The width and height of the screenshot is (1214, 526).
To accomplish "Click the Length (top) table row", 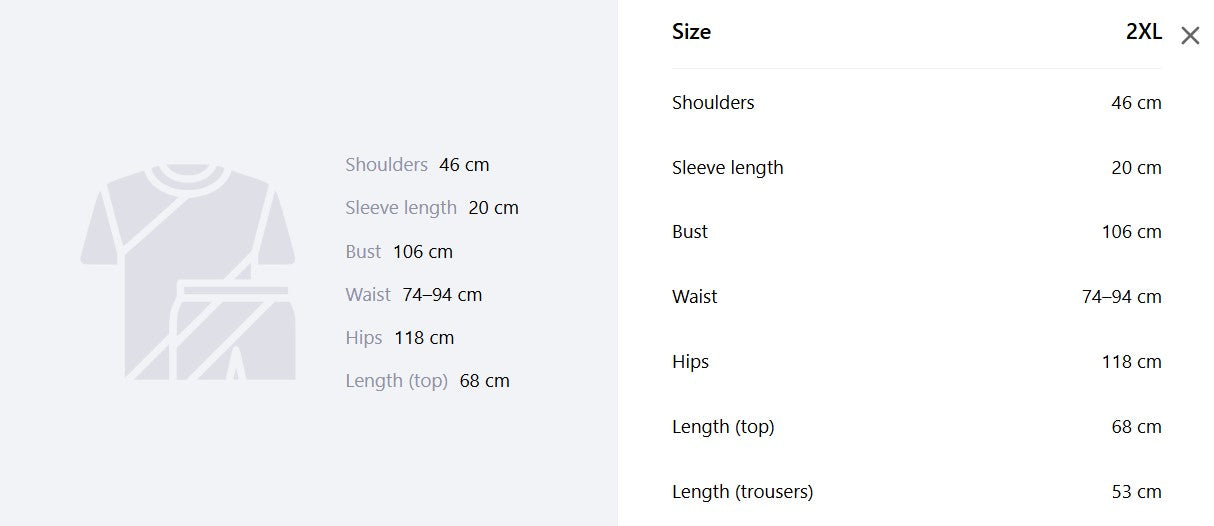I will tap(917, 427).
